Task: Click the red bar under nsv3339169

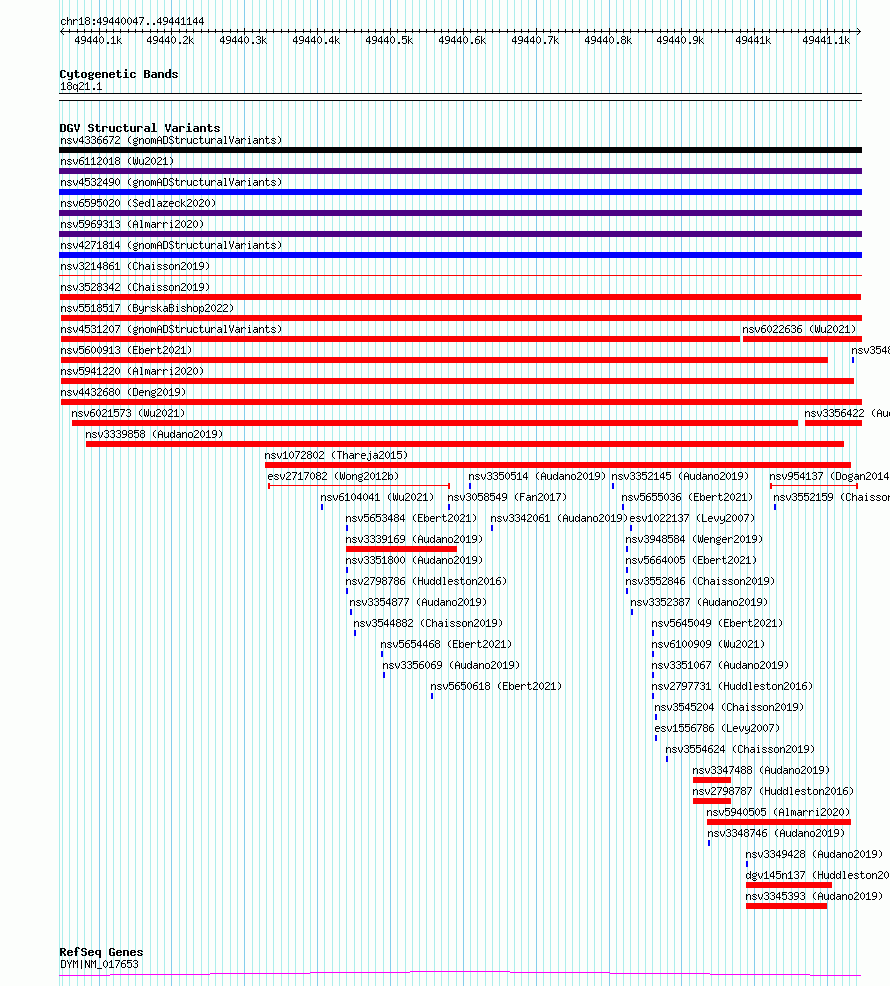Action: coord(401,549)
